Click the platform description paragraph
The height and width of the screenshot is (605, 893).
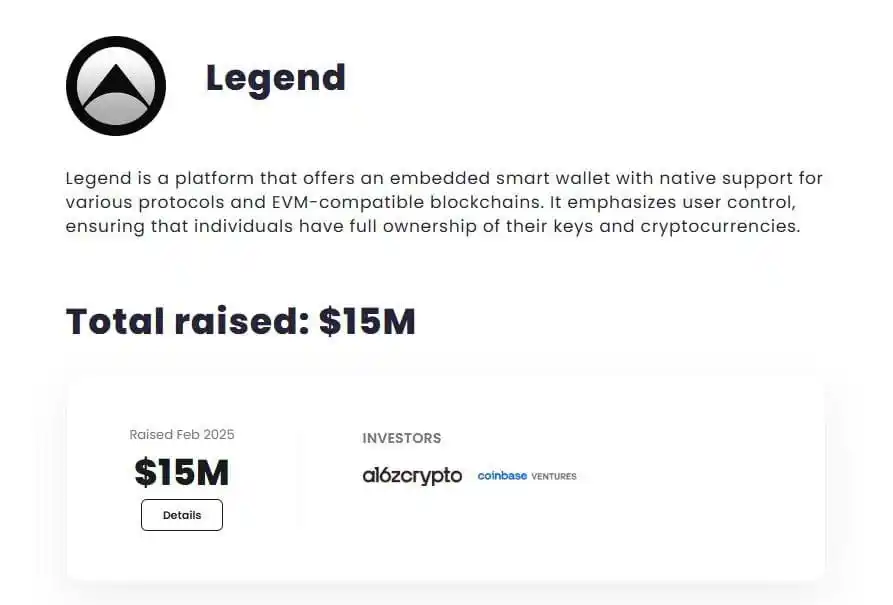pos(443,202)
